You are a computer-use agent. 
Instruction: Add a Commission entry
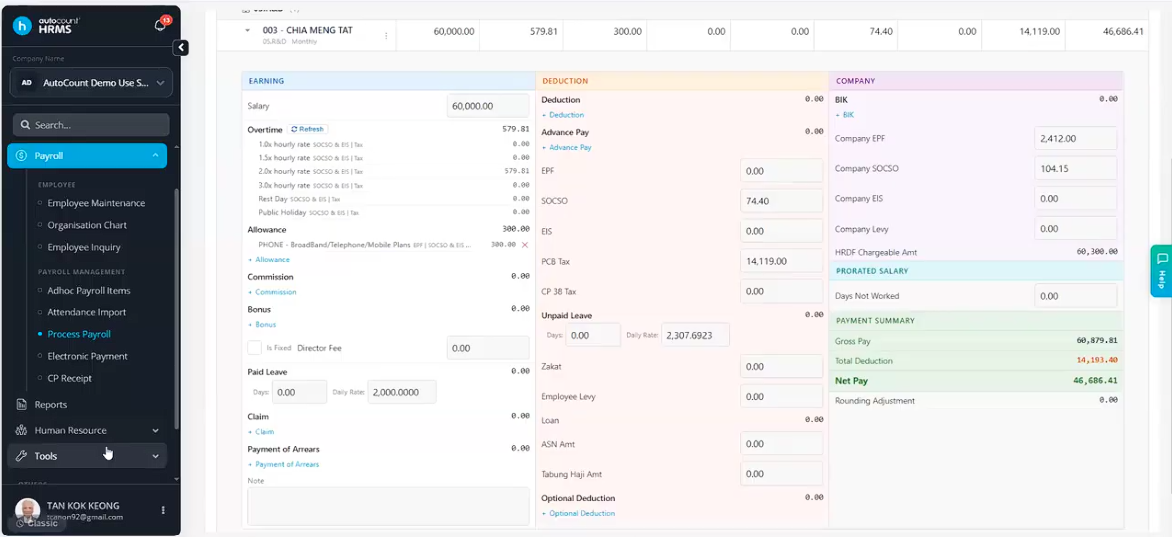point(271,292)
